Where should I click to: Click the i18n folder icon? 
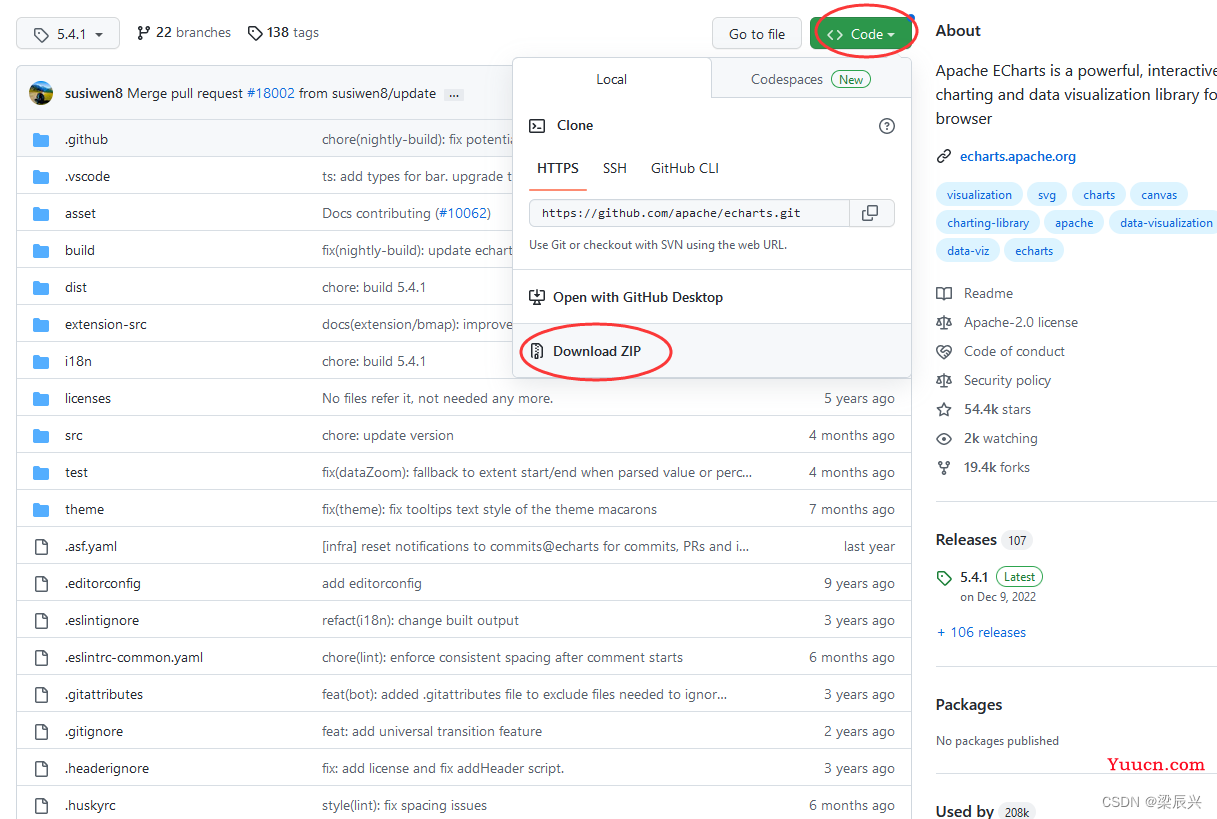[41, 361]
